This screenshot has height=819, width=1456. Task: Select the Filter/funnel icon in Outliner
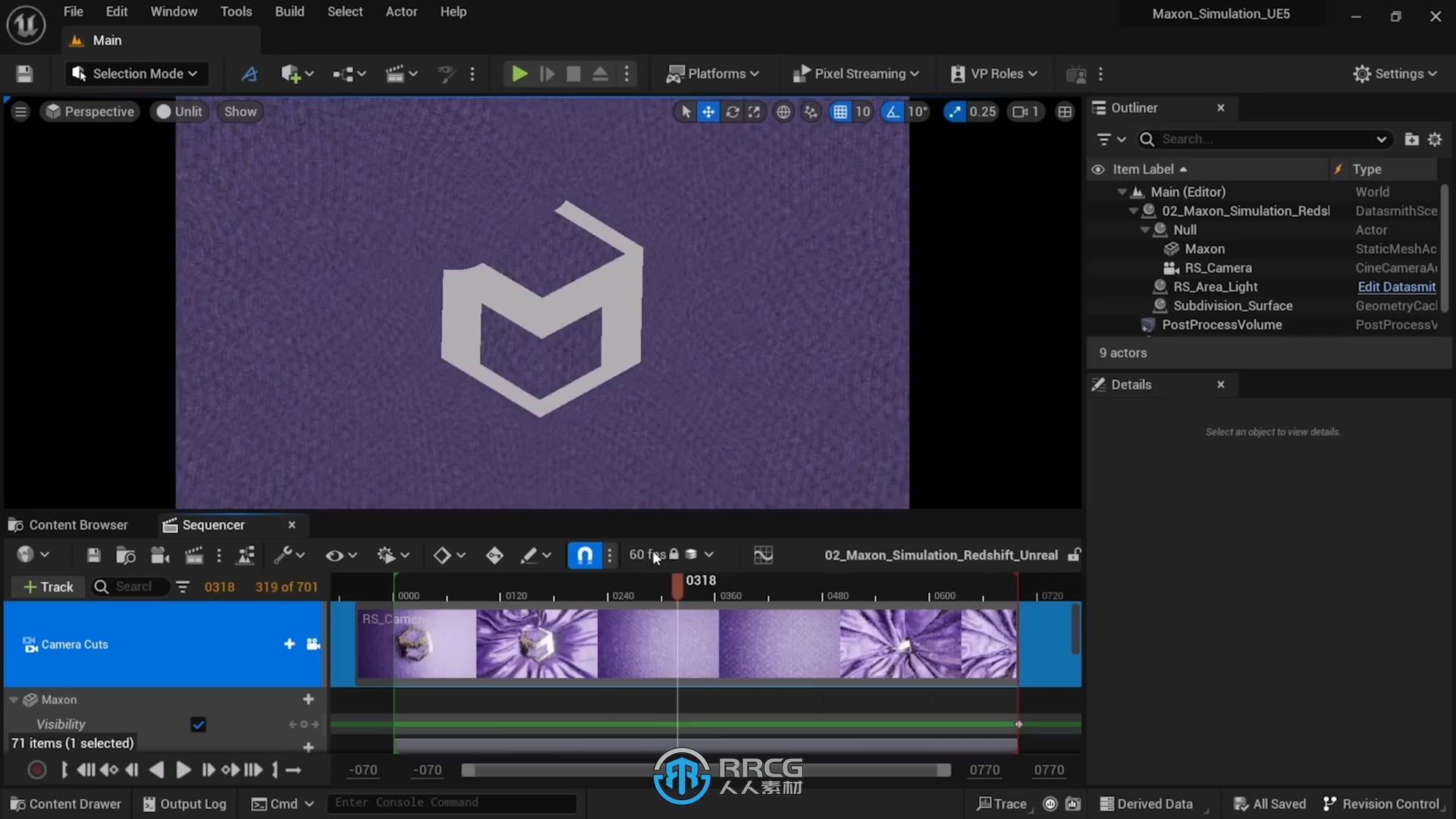(x=1104, y=139)
